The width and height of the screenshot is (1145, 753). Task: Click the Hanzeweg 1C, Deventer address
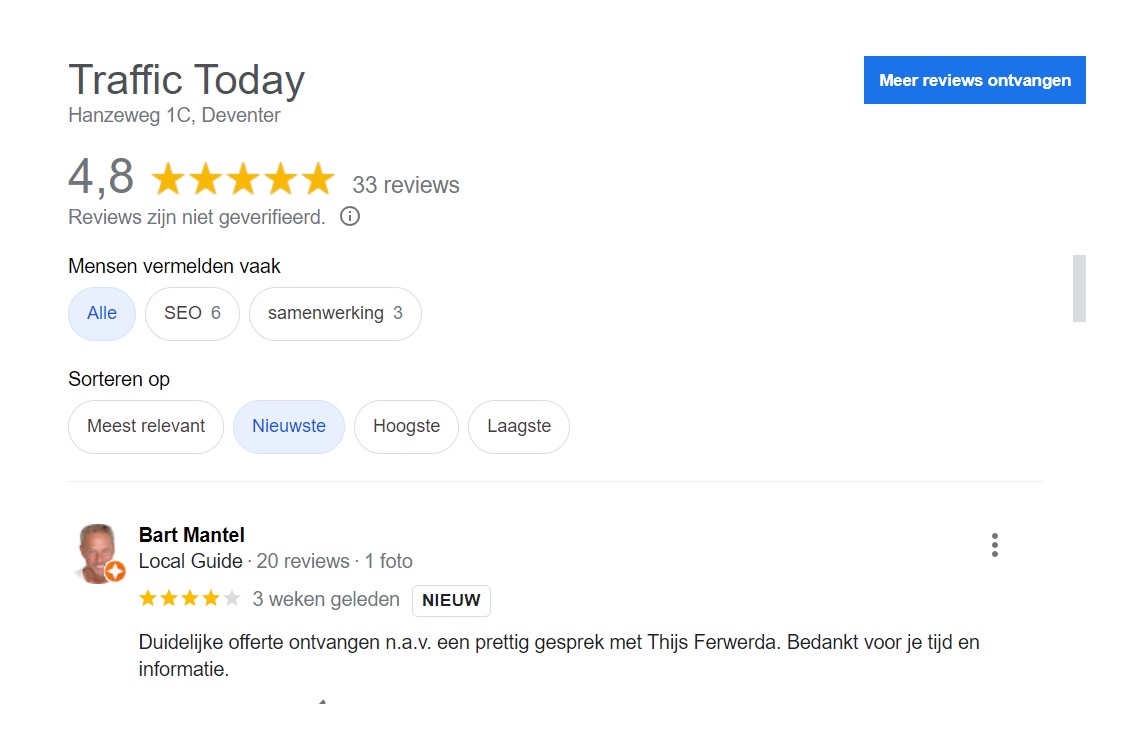click(x=174, y=115)
